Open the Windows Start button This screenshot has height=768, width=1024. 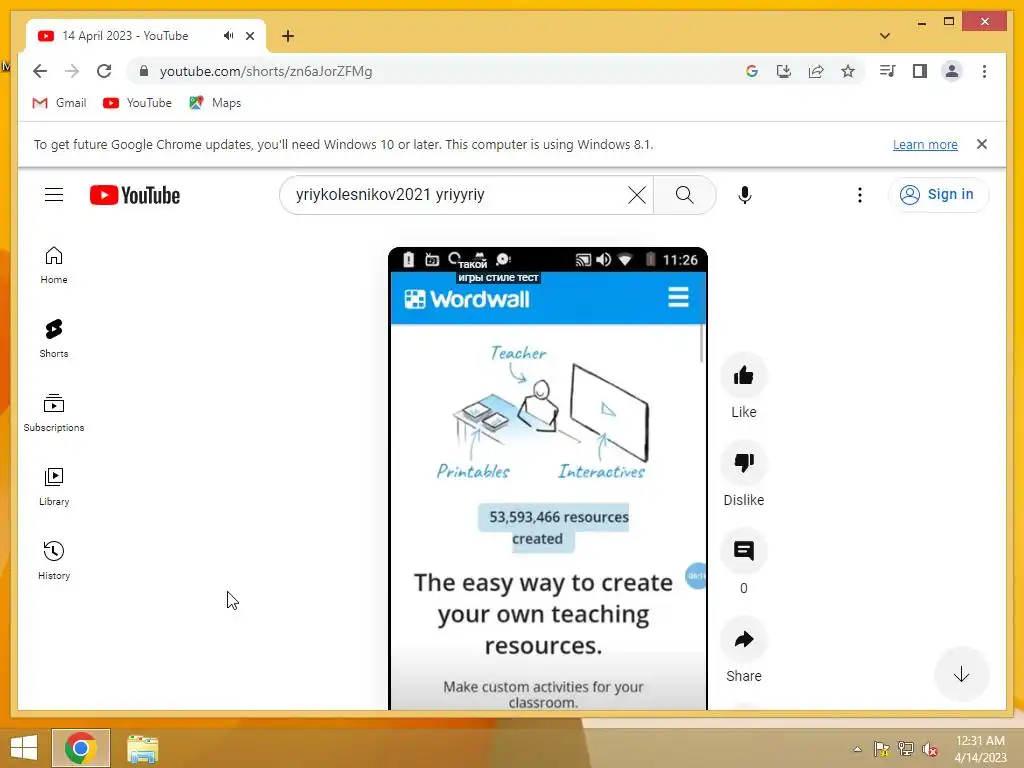24,748
